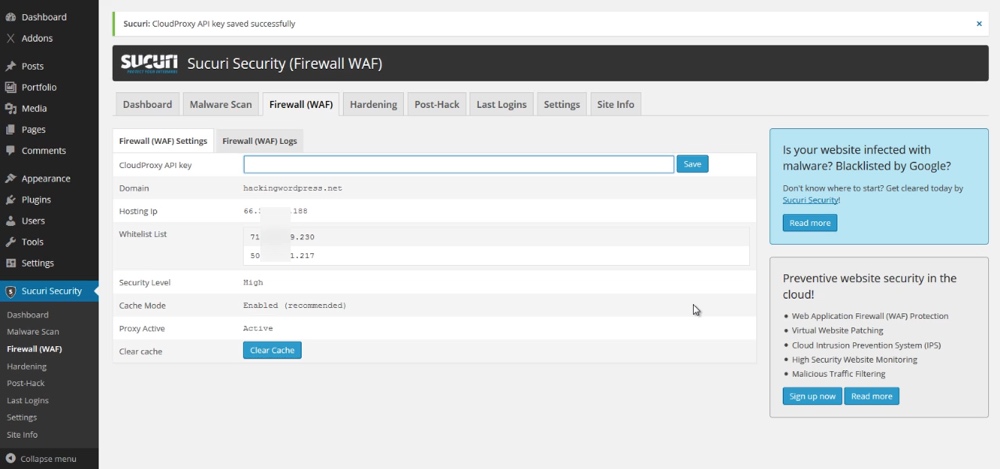Click the Appearance paintbrush icon
This screenshot has width=1000, height=469.
click(x=10, y=179)
